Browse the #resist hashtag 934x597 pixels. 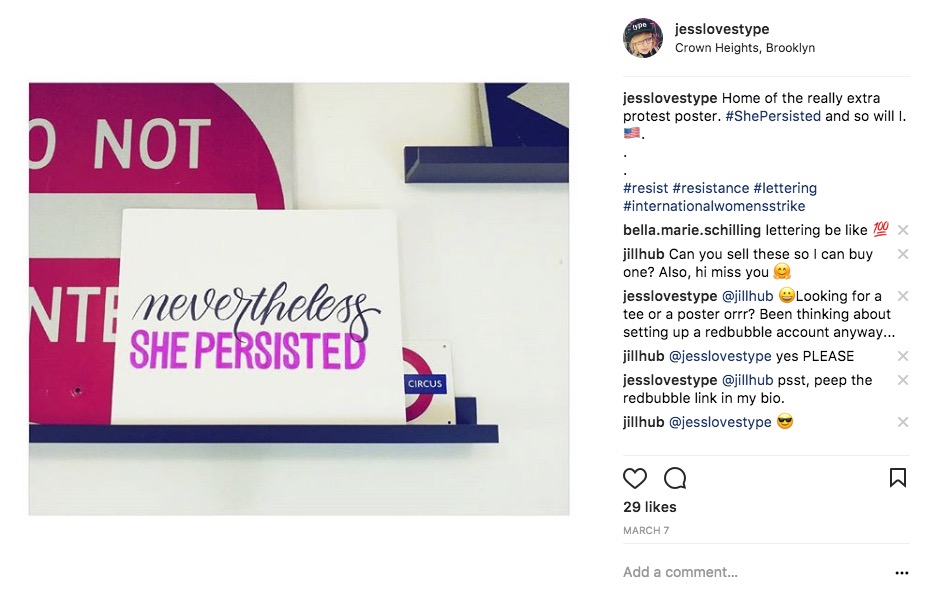coord(645,188)
